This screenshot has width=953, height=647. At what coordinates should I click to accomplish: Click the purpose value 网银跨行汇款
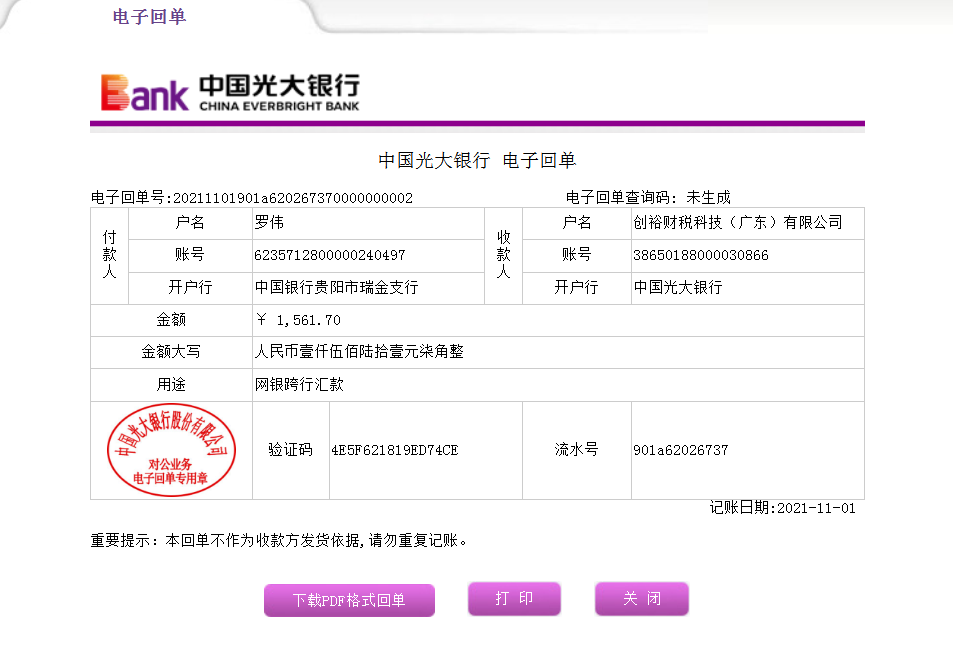tap(299, 384)
